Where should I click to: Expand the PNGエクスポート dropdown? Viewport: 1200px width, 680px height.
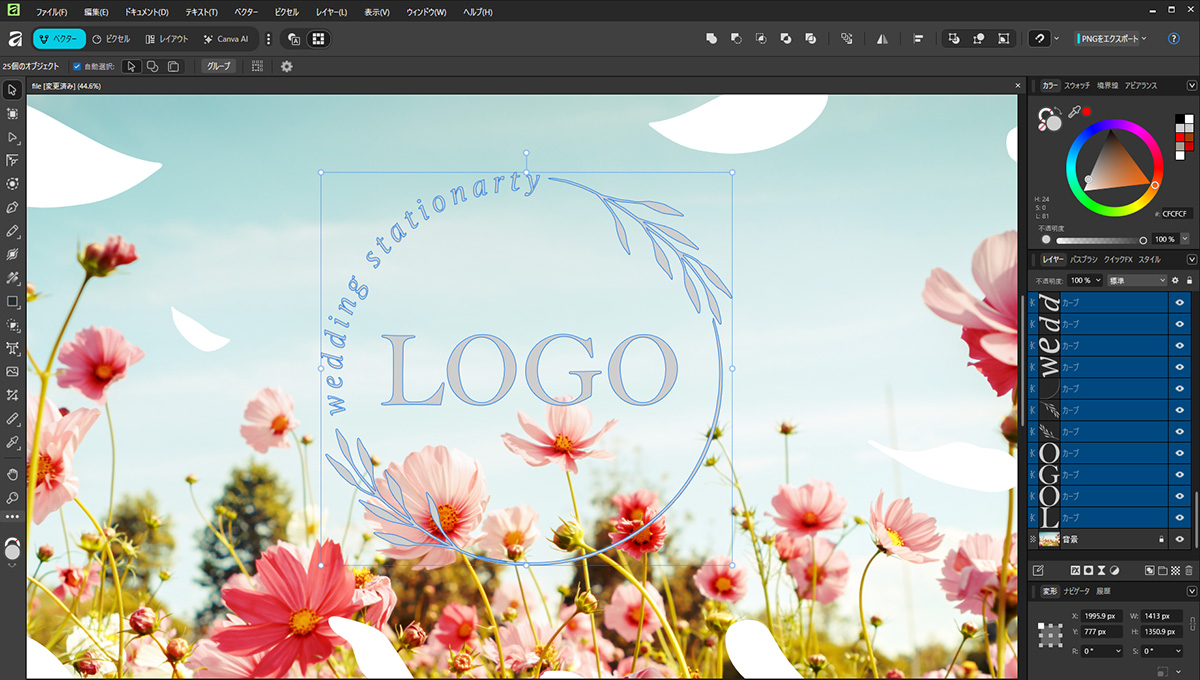[x=1144, y=39]
